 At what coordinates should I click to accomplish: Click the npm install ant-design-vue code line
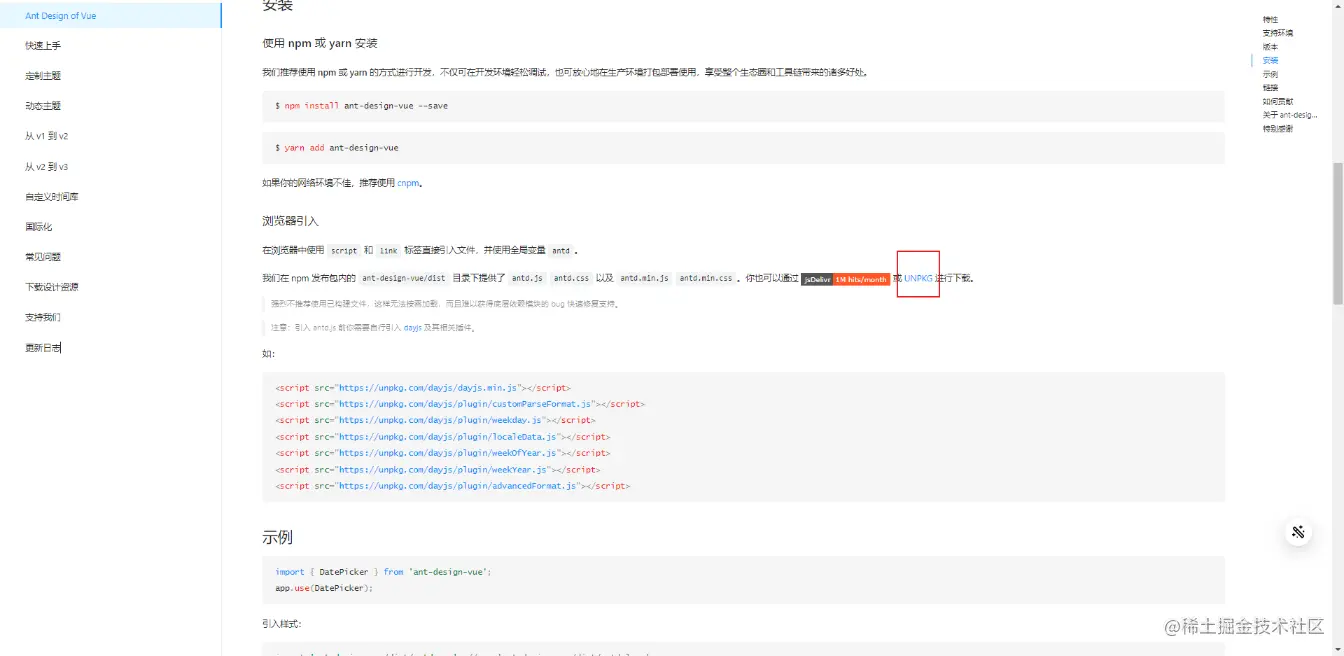362,105
